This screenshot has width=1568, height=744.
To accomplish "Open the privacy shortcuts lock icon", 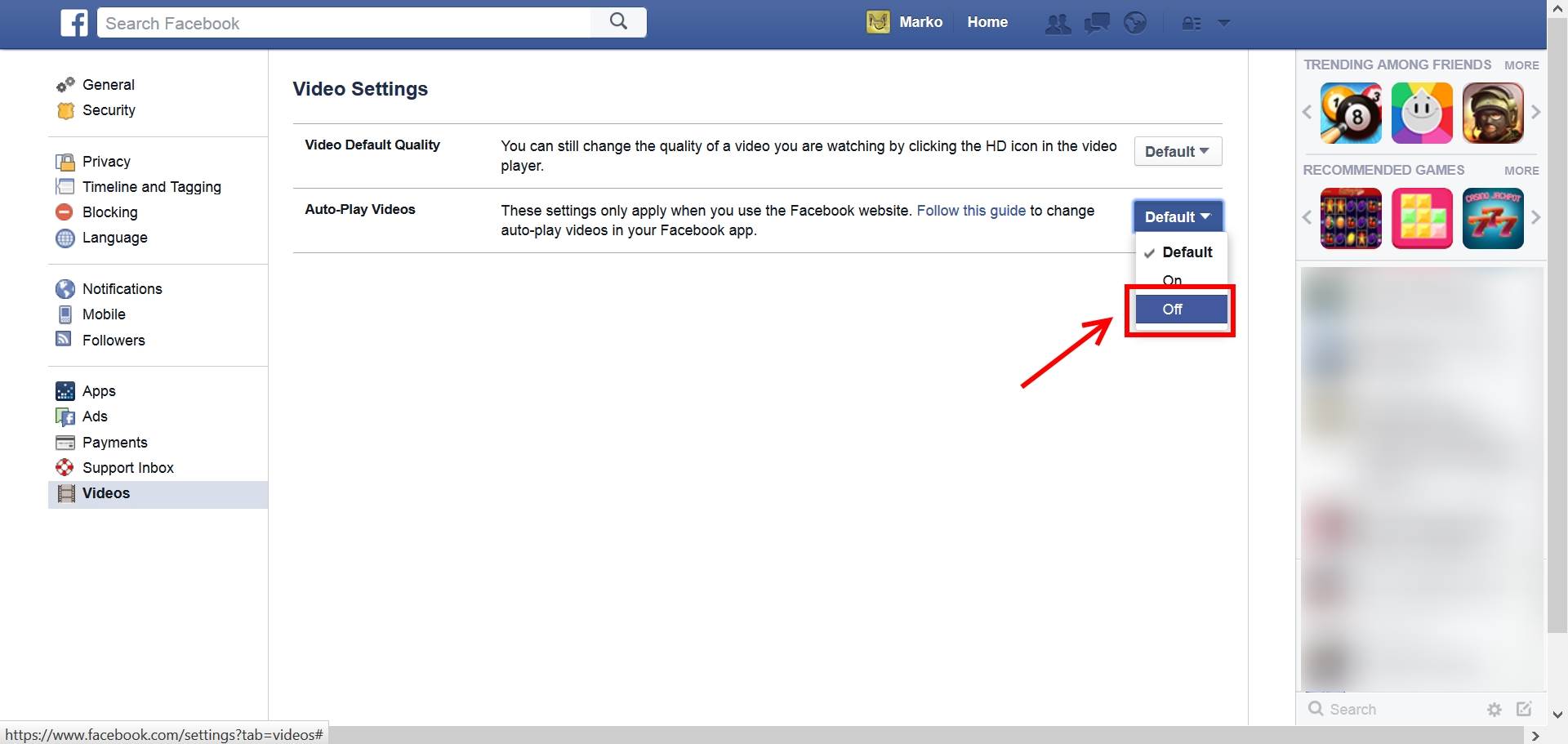I will (x=1192, y=24).
